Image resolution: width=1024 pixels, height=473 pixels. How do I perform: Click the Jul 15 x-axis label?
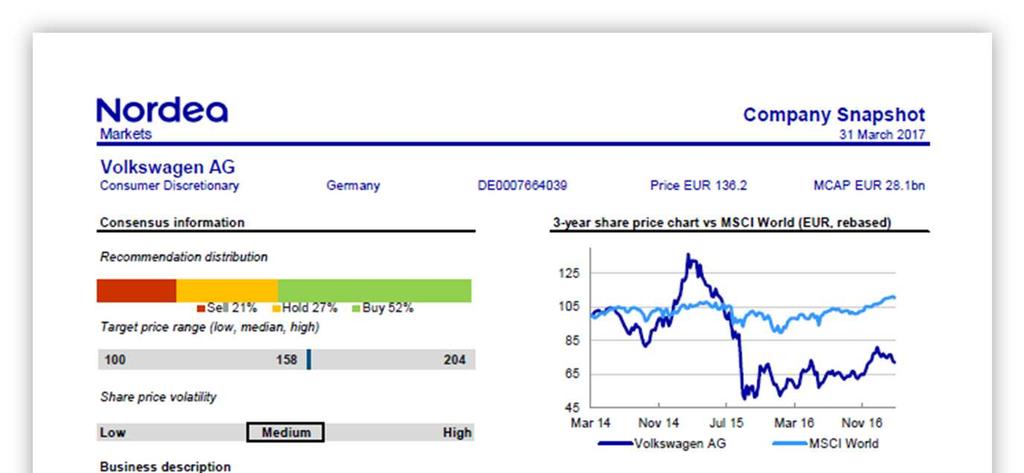tap(727, 423)
